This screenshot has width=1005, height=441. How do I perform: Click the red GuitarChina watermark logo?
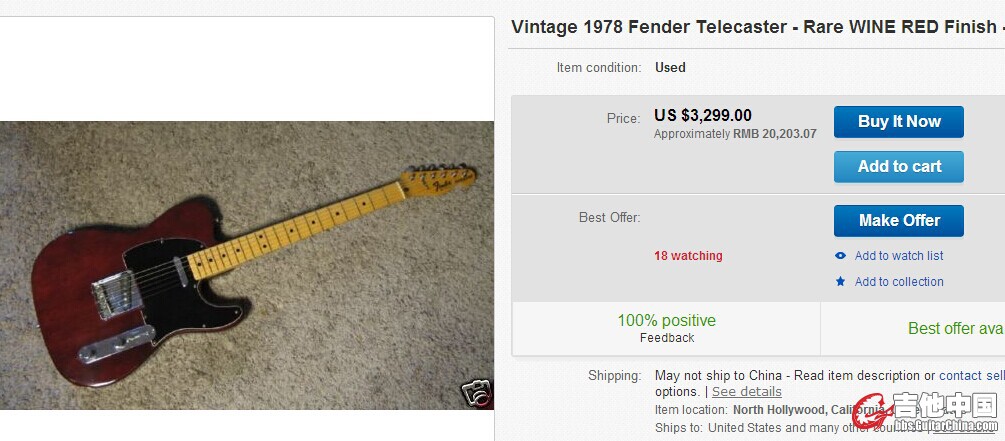point(869,410)
